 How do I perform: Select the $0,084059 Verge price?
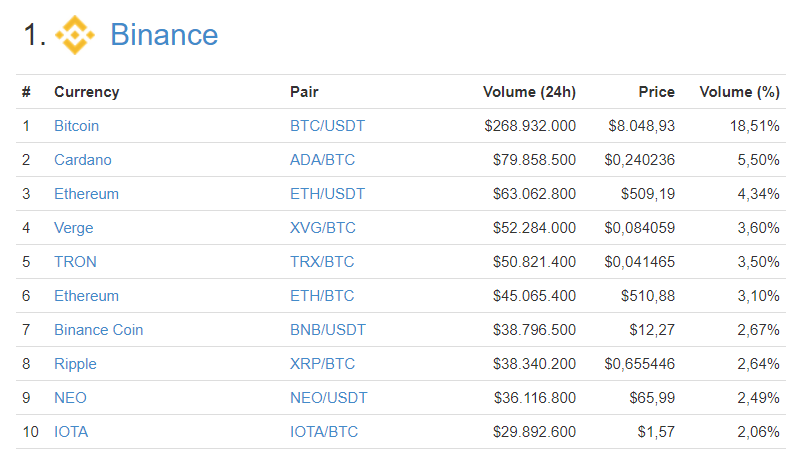click(640, 228)
